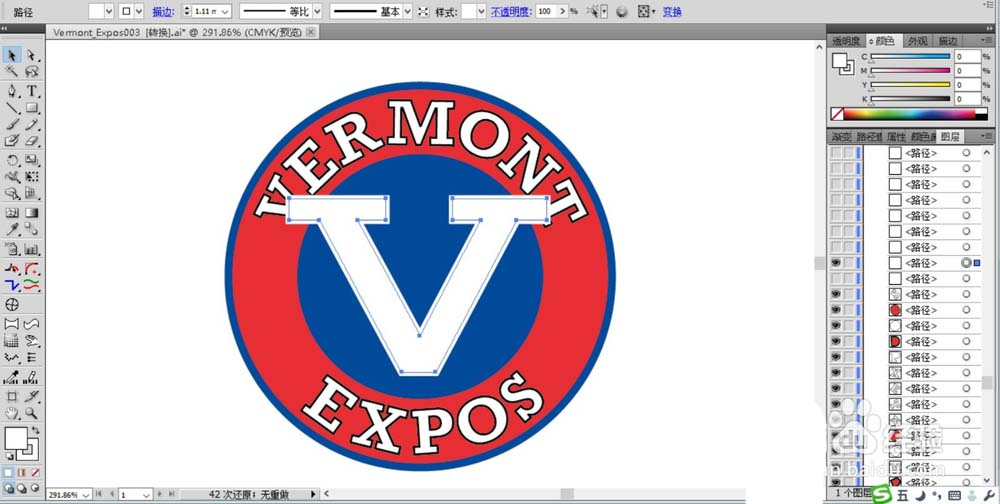This screenshot has height=504, width=1000.
Task: Activate the Fill box in the toolbox
Action: [16, 438]
